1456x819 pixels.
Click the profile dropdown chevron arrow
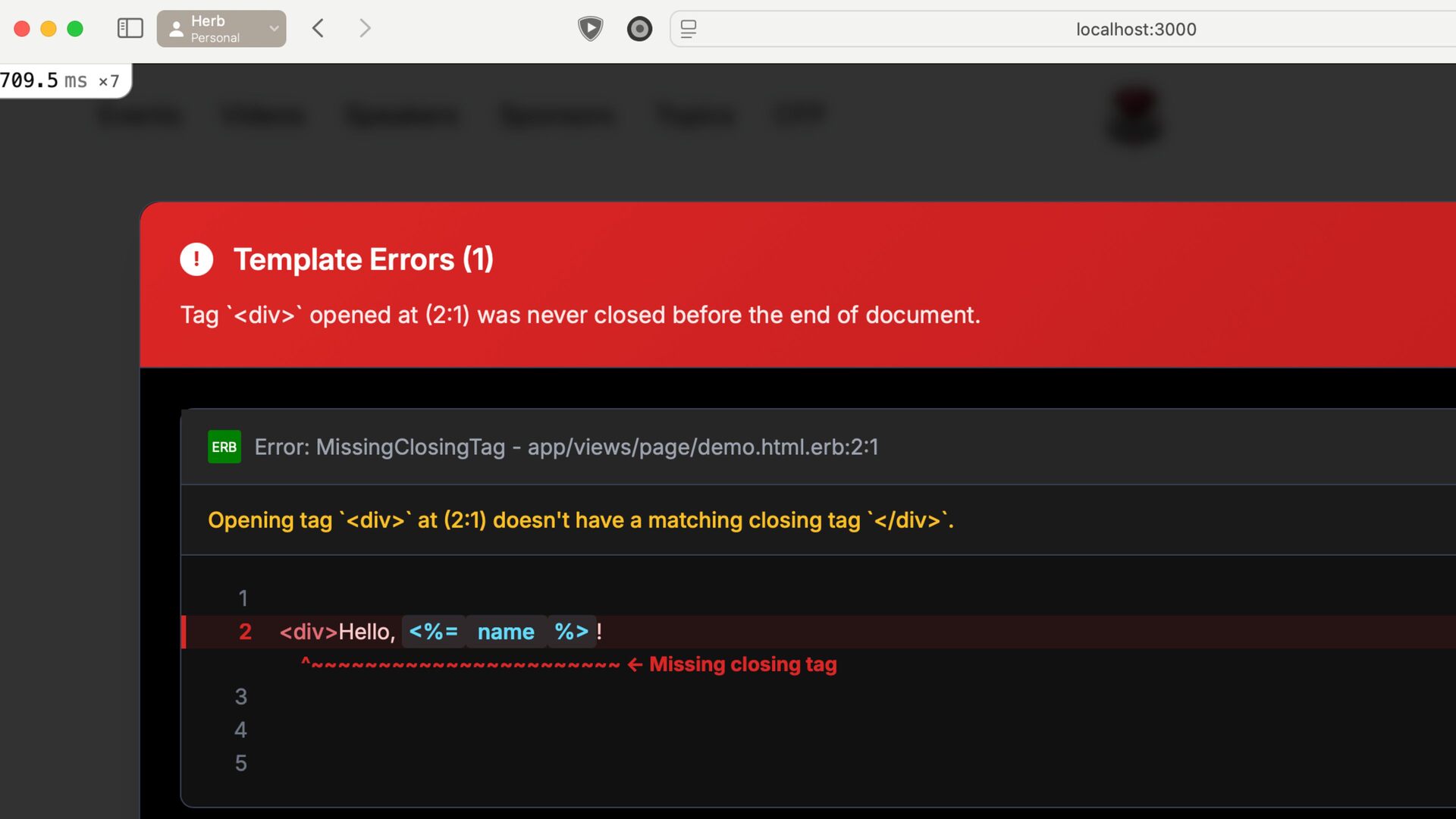click(x=274, y=29)
